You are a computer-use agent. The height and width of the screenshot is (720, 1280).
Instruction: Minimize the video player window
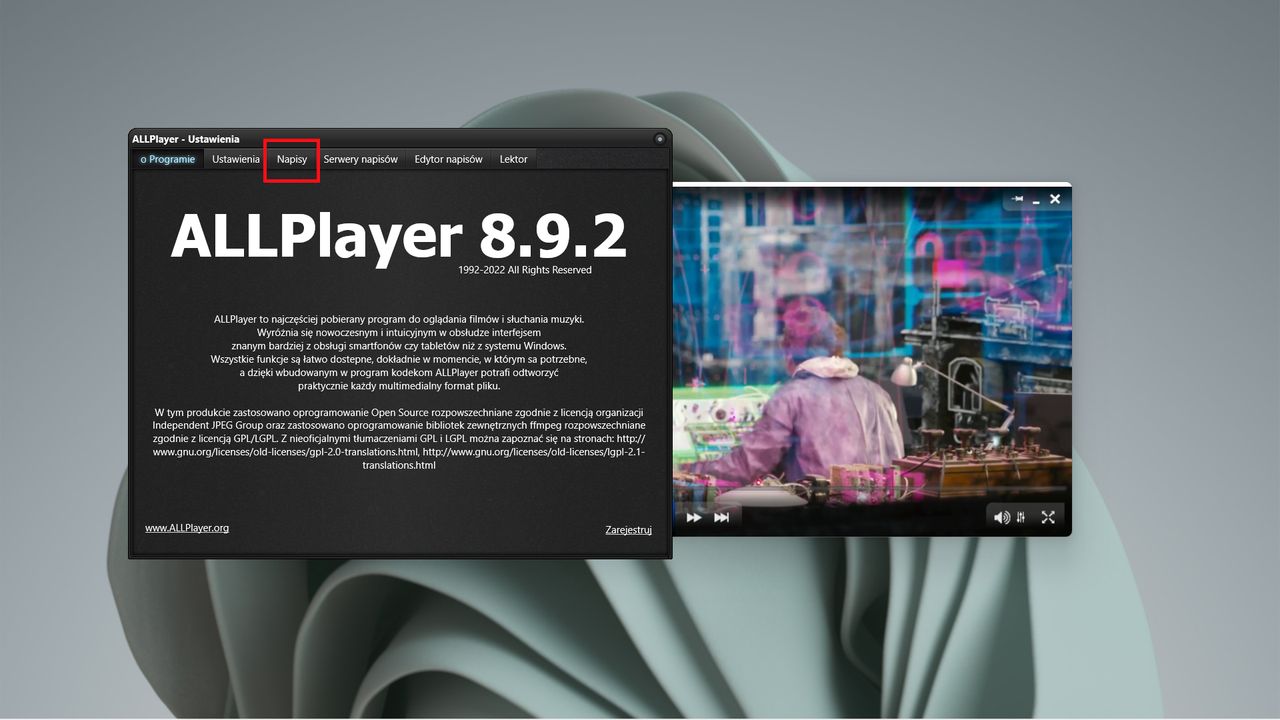pyautogui.click(x=1036, y=201)
